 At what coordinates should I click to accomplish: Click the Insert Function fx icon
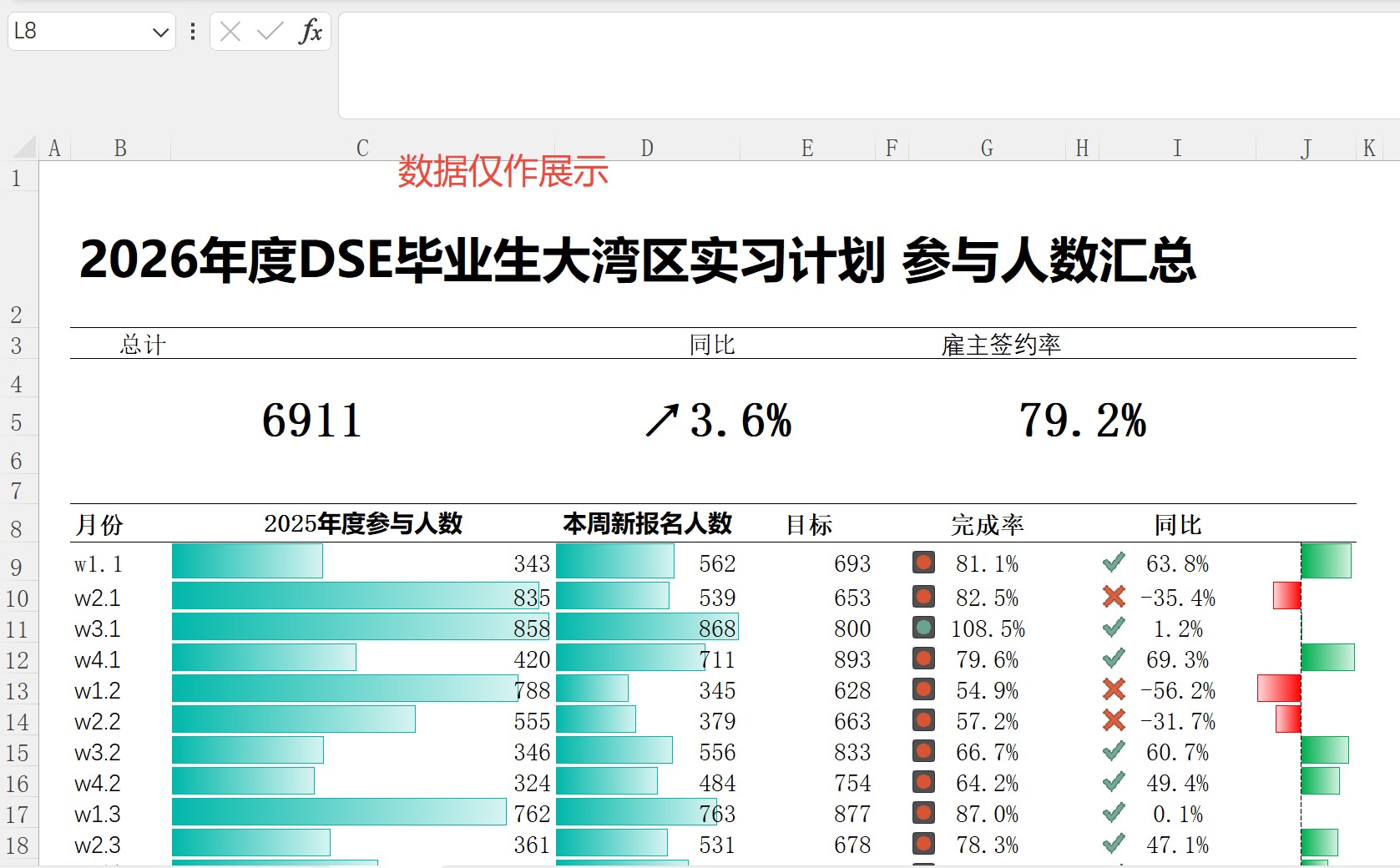click(311, 32)
